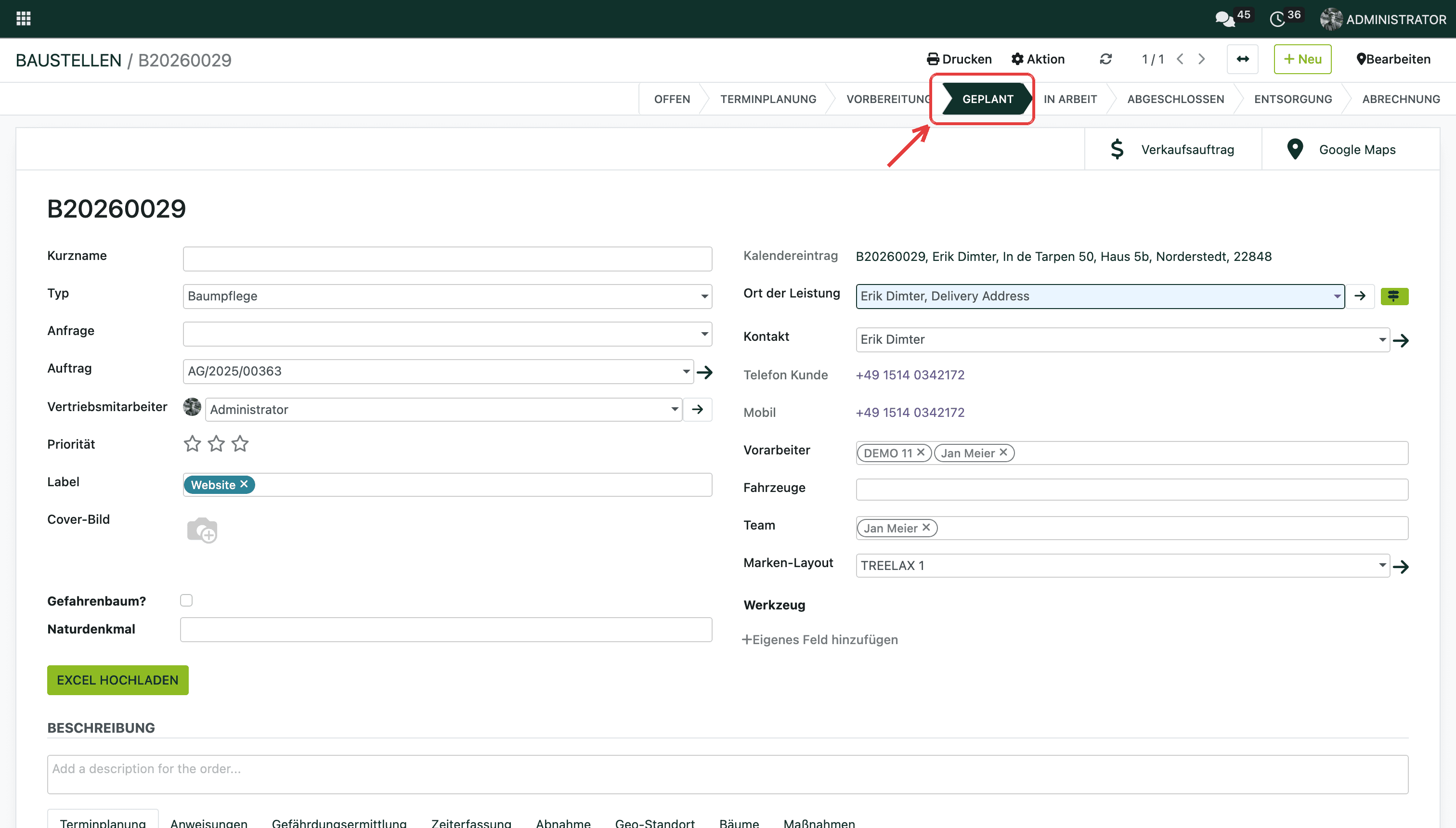This screenshot has height=828, width=1456.
Task: Go to next record arrow
Action: point(1201,59)
